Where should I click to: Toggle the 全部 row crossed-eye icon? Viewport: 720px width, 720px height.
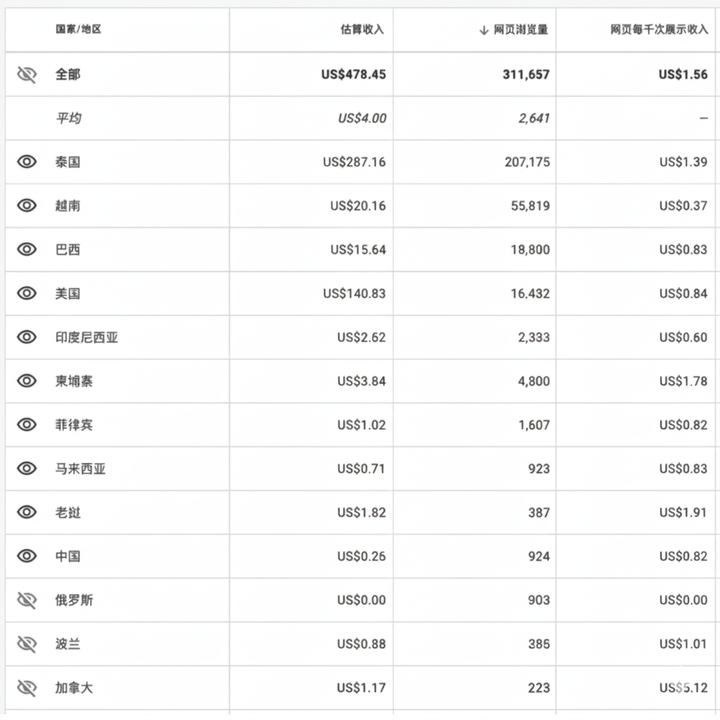point(27,74)
